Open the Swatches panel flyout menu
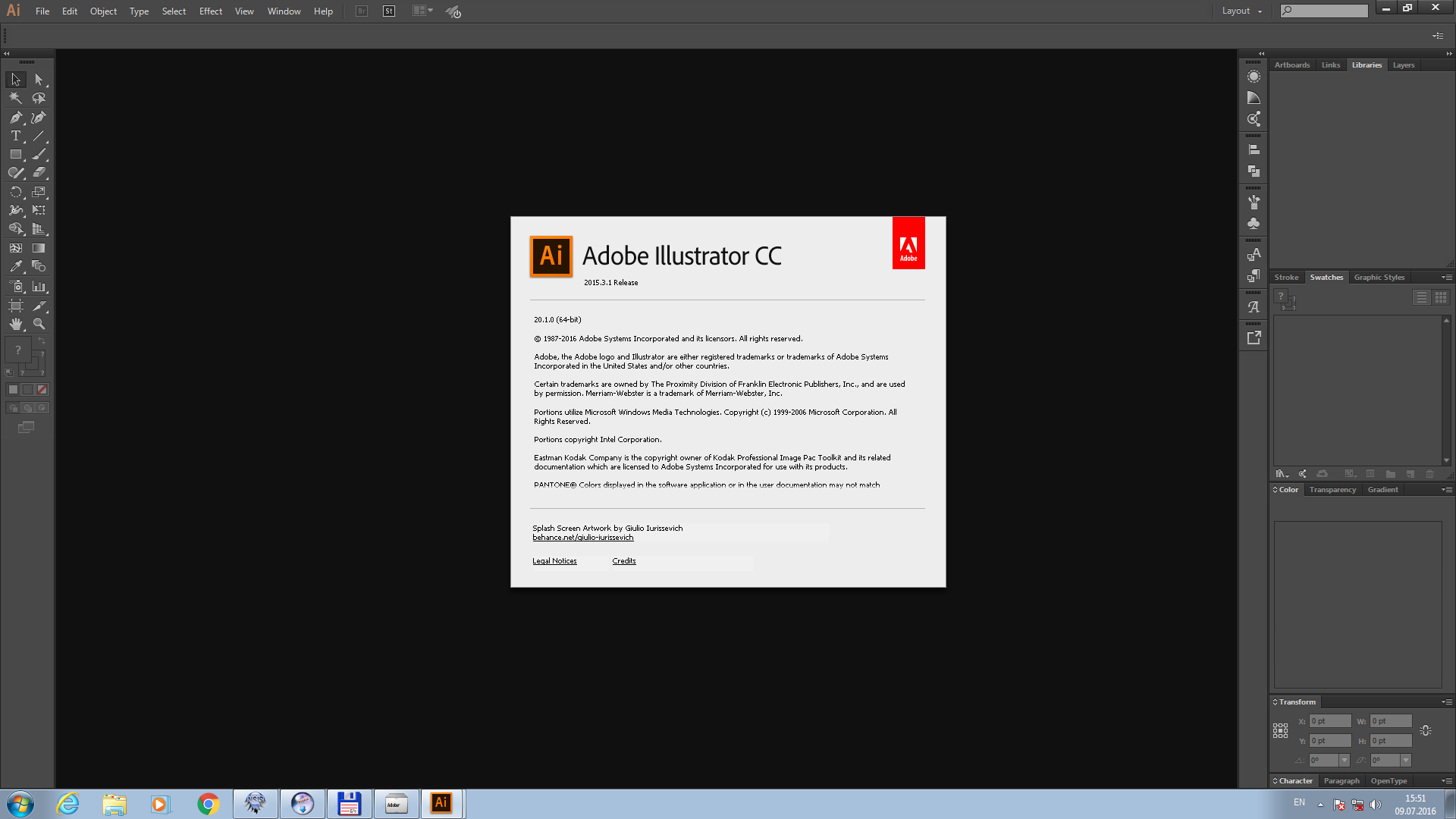Screen dimensions: 1456x819 click(1447, 278)
